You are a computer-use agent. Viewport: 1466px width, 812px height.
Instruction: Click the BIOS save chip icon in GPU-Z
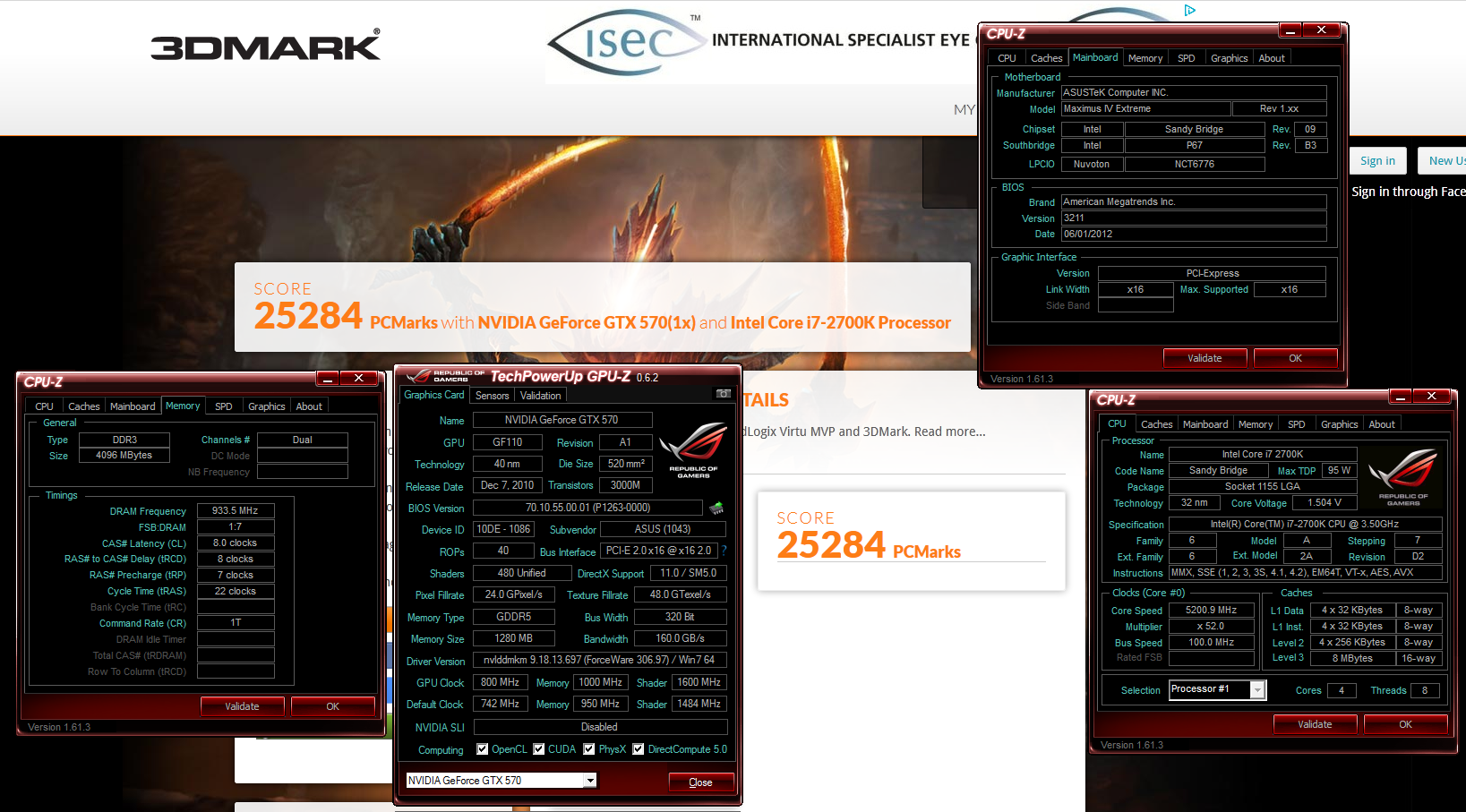point(716,509)
